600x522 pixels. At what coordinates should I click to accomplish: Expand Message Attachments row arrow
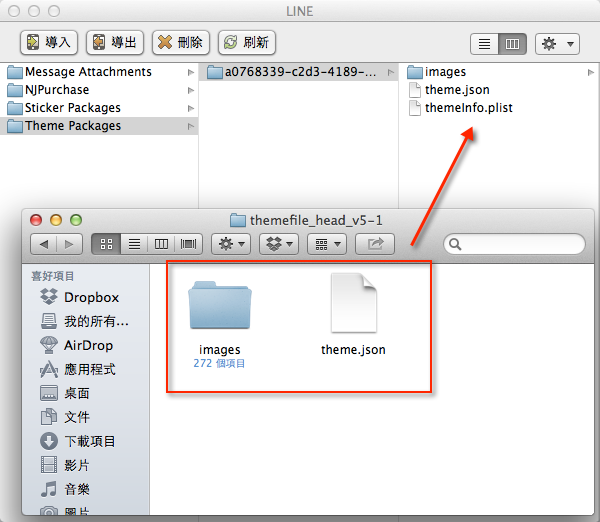click(x=191, y=72)
